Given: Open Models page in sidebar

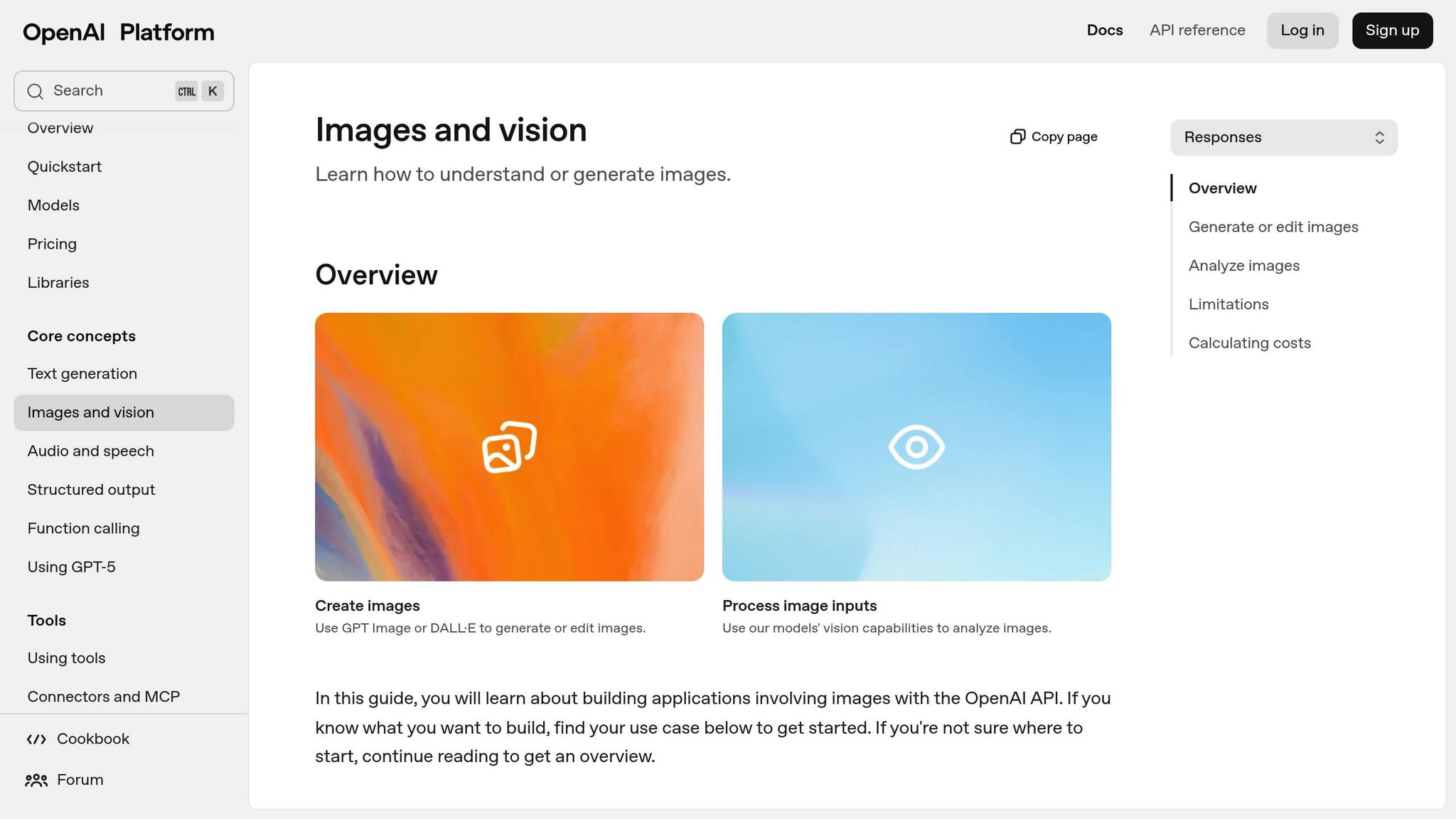Looking at the screenshot, I should point(53,205).
